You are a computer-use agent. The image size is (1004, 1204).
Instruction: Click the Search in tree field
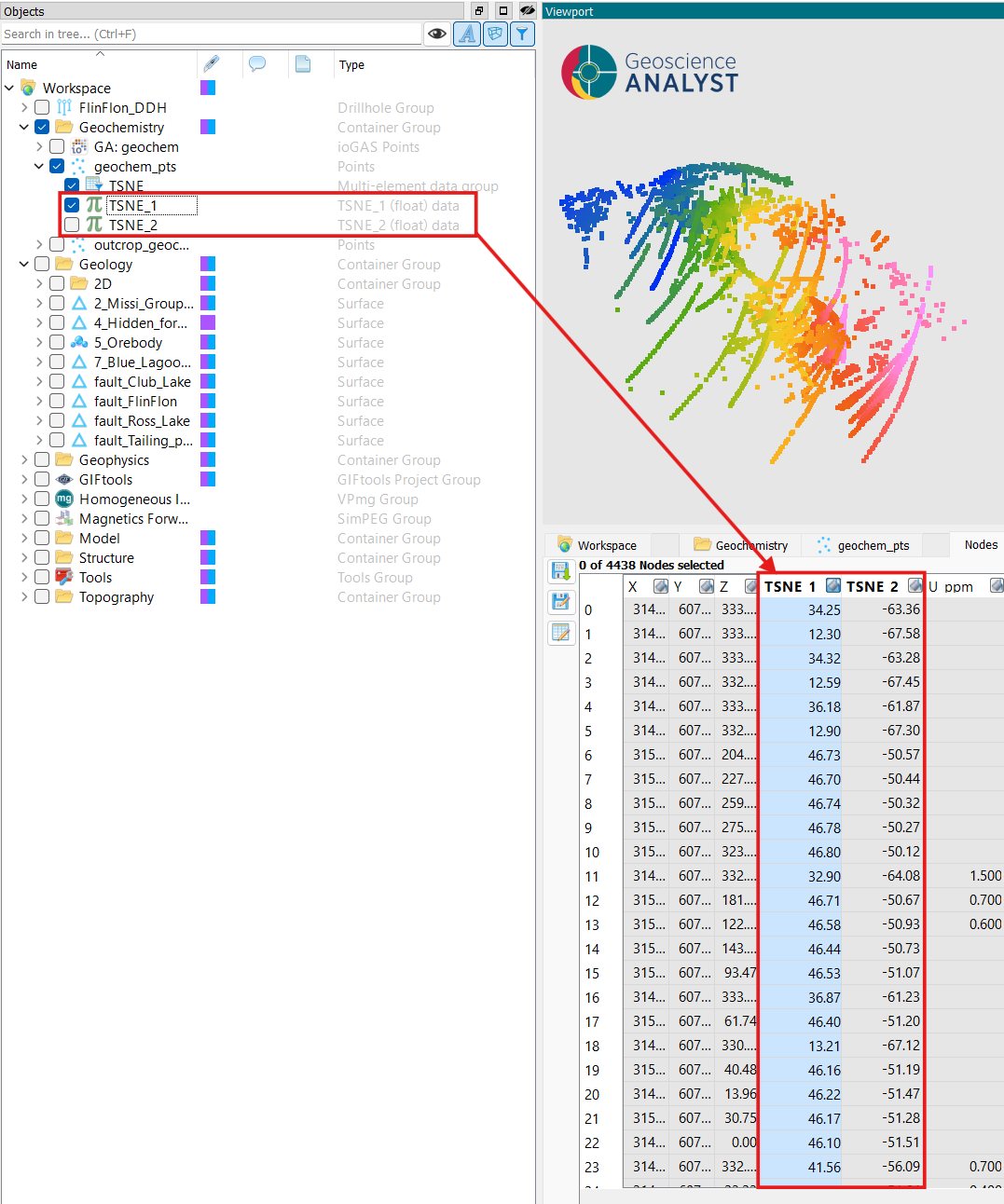[x=212, y=34]
